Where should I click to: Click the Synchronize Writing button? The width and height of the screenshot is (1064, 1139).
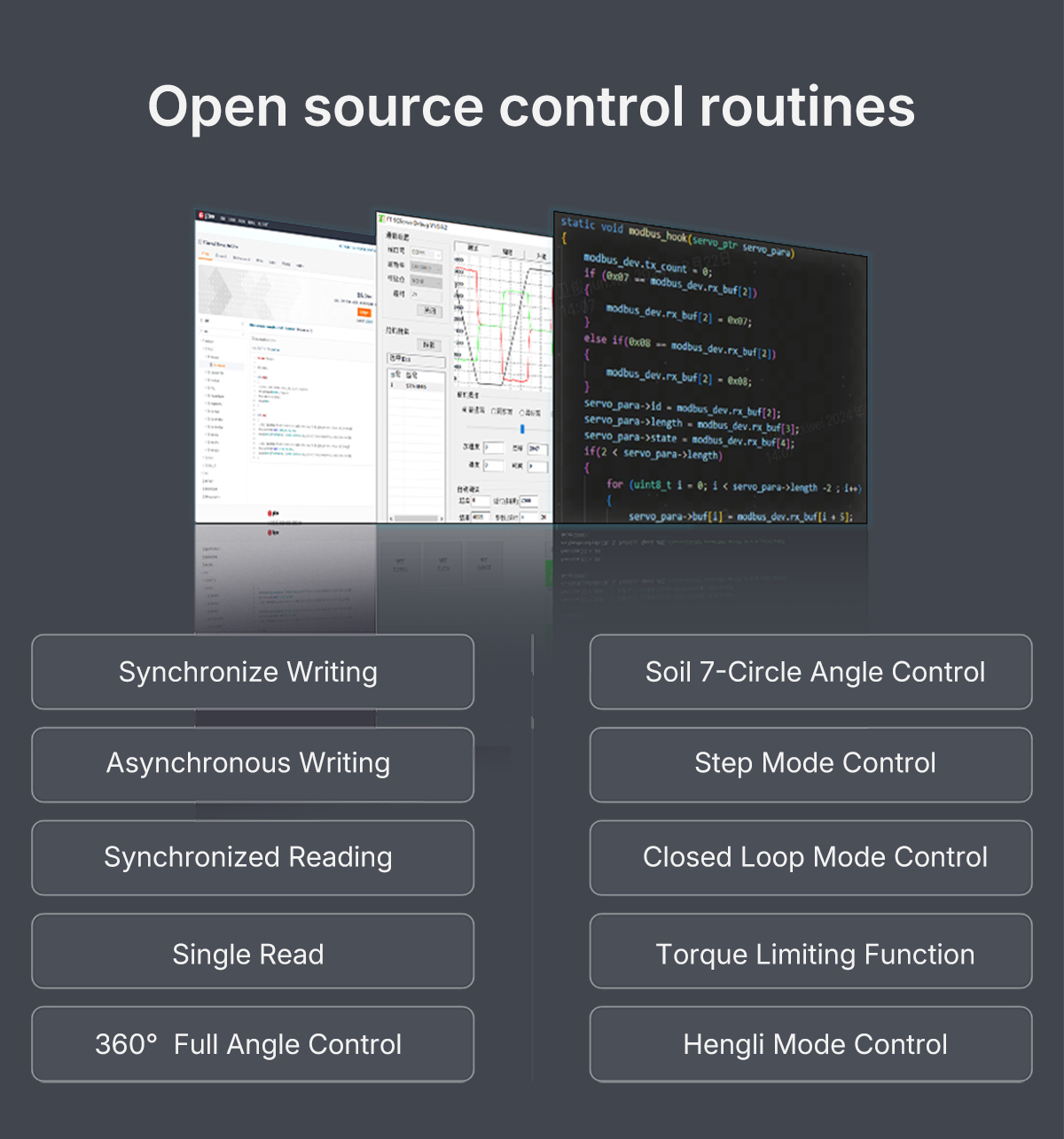(253, 672)
